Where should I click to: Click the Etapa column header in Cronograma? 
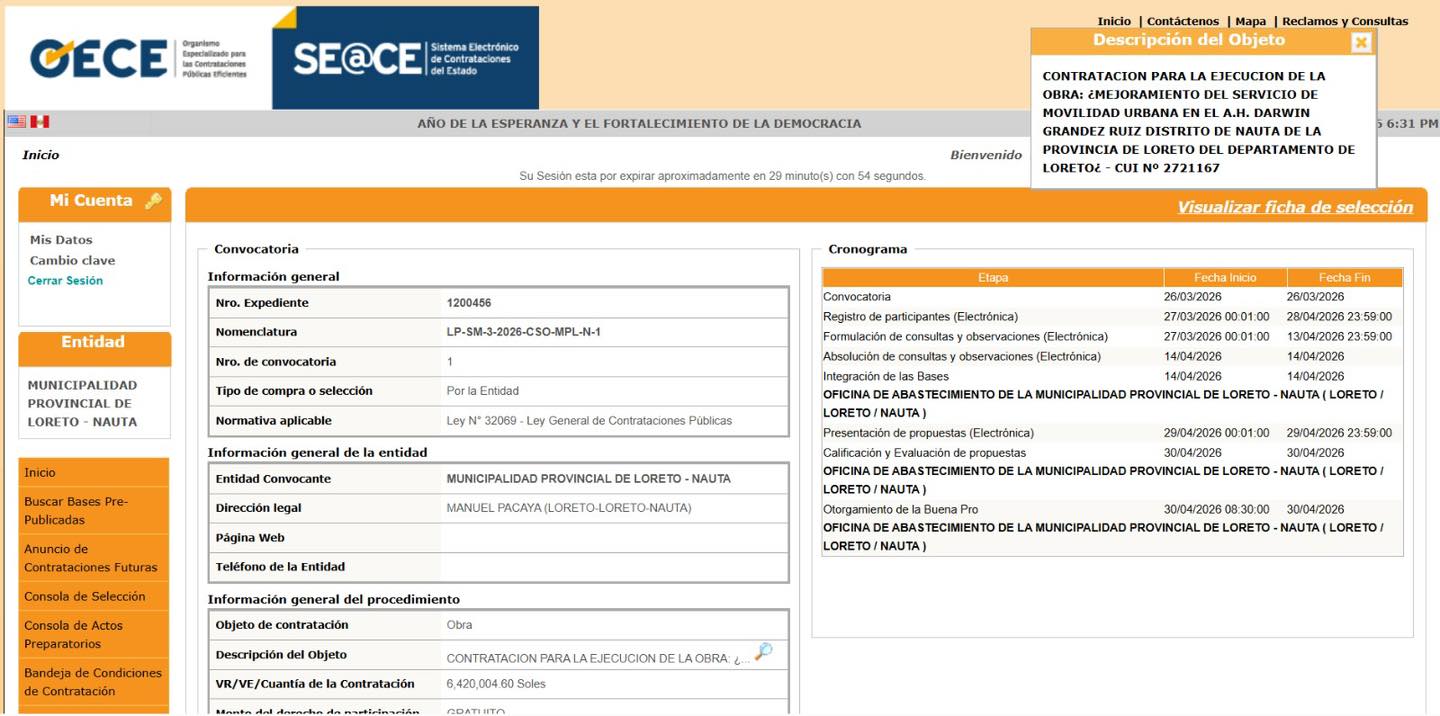pos(993,278)
